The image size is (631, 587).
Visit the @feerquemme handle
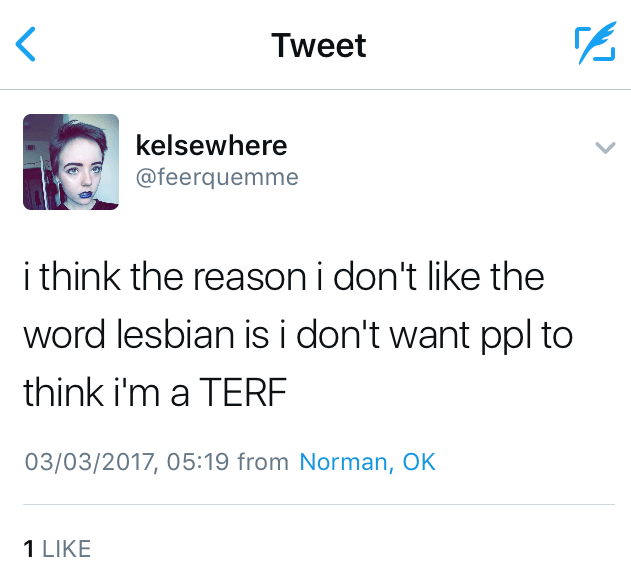tap(216, 177)
